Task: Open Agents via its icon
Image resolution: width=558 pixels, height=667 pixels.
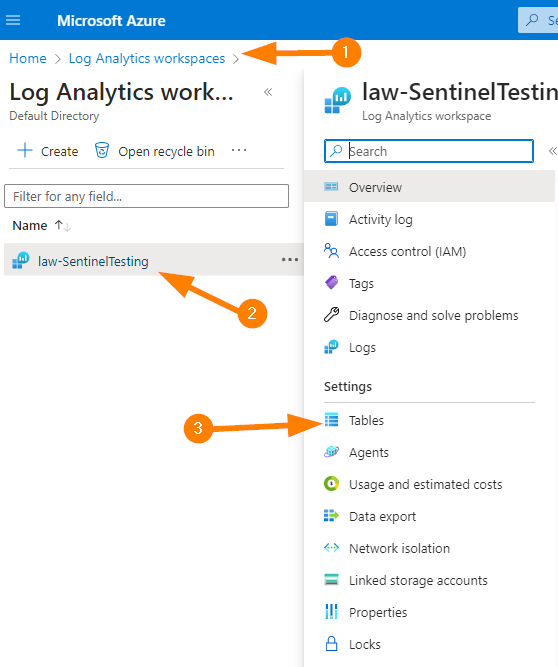Action: 331,452
